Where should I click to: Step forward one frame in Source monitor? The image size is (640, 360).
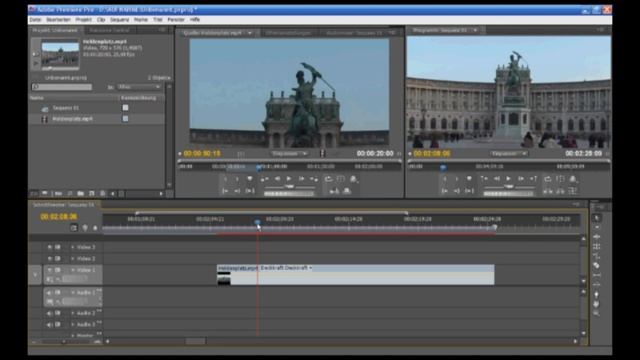tap(301, 179)
